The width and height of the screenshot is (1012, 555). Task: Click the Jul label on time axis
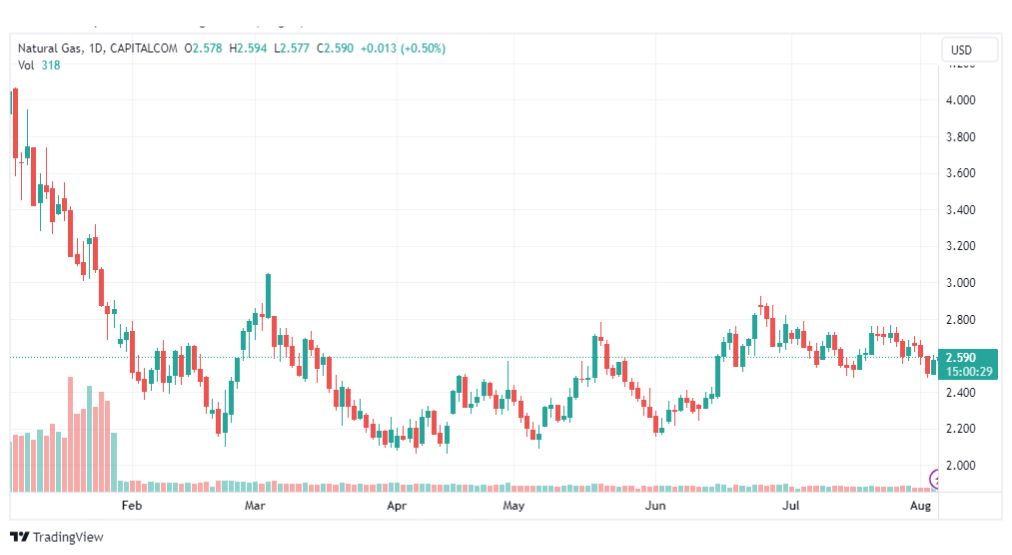(791, 505)
